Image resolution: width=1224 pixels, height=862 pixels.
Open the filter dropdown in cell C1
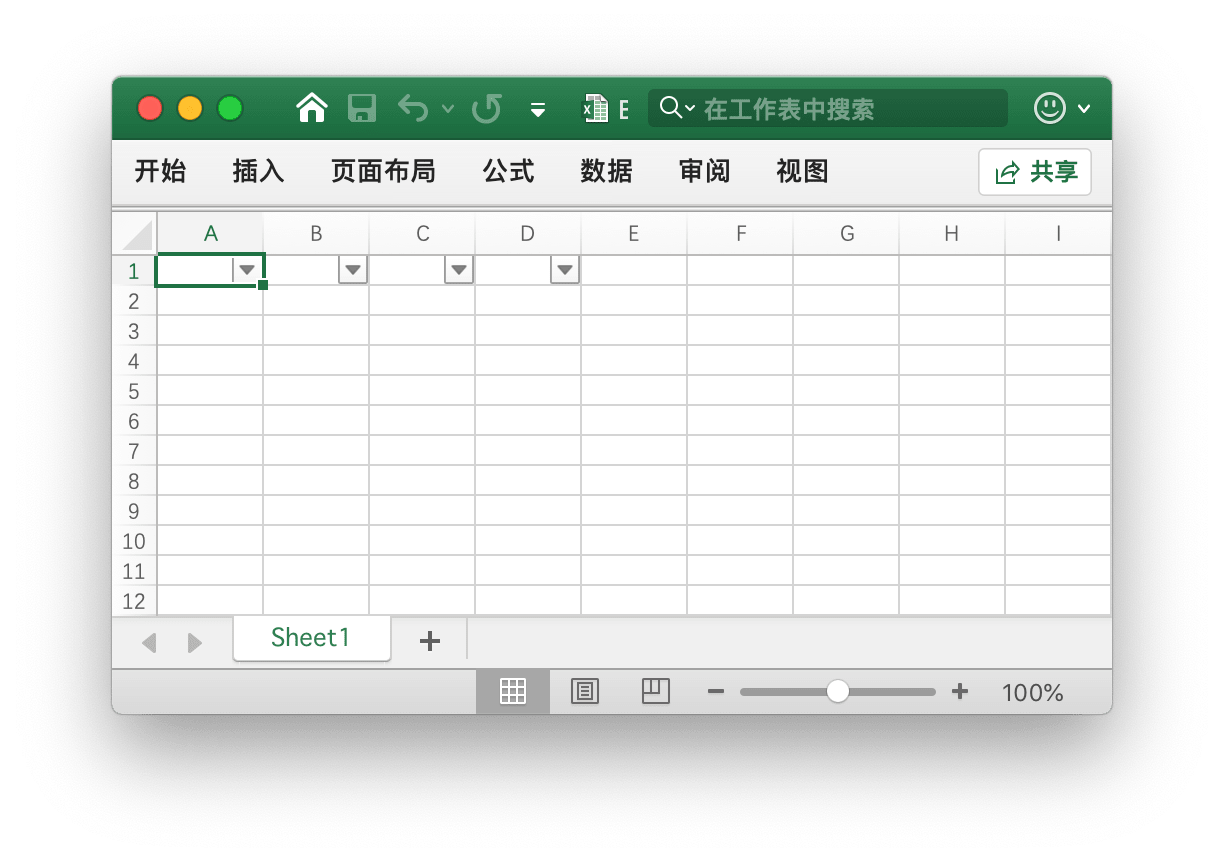pyautogui.click(x=459, y=269)
